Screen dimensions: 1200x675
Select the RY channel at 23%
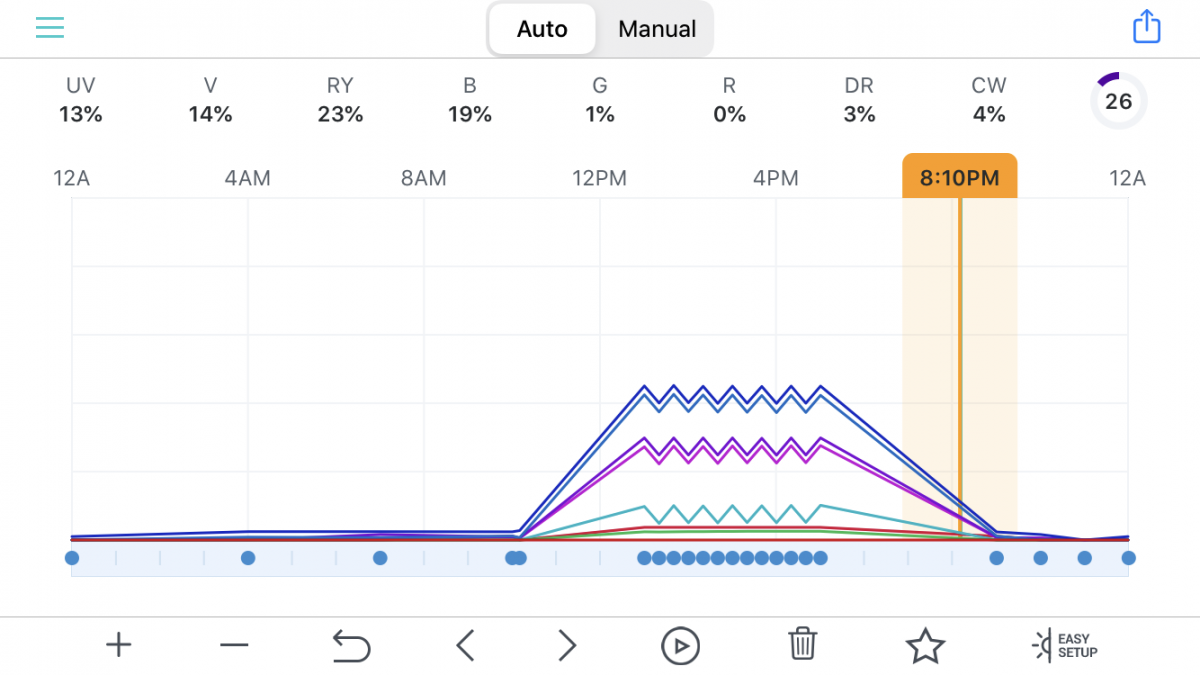click(340, 101)
